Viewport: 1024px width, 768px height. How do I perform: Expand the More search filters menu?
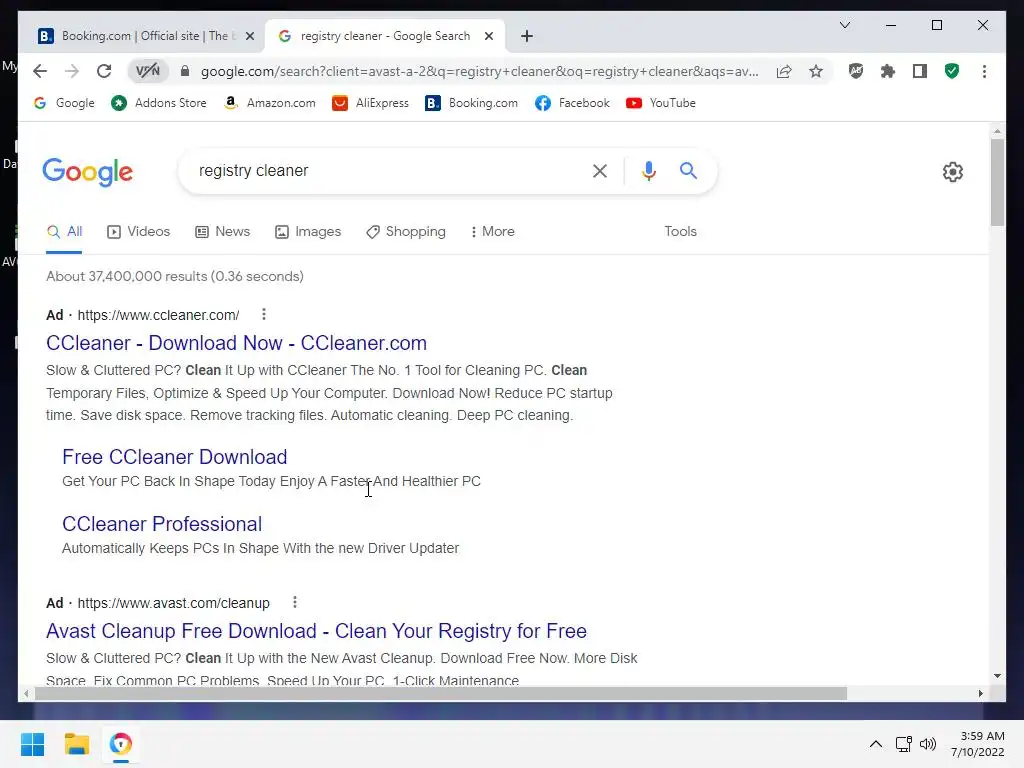pos(492,232)
